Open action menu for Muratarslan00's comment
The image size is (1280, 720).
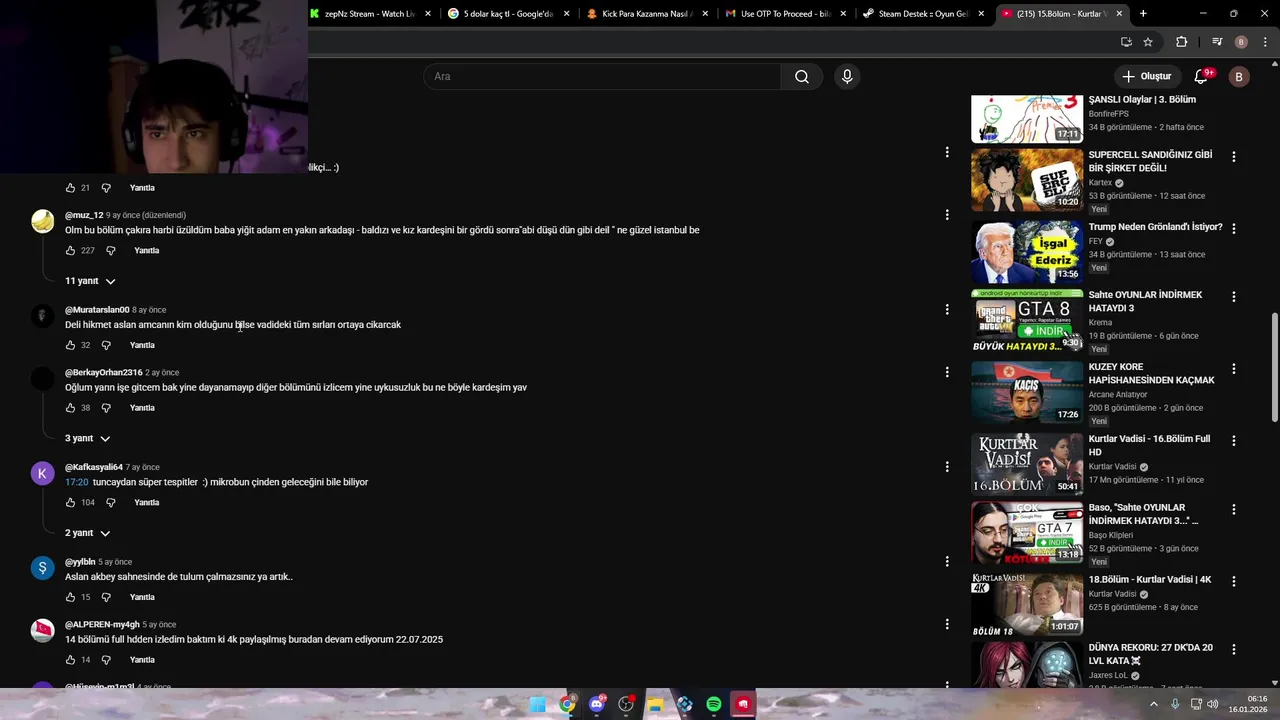947,310
